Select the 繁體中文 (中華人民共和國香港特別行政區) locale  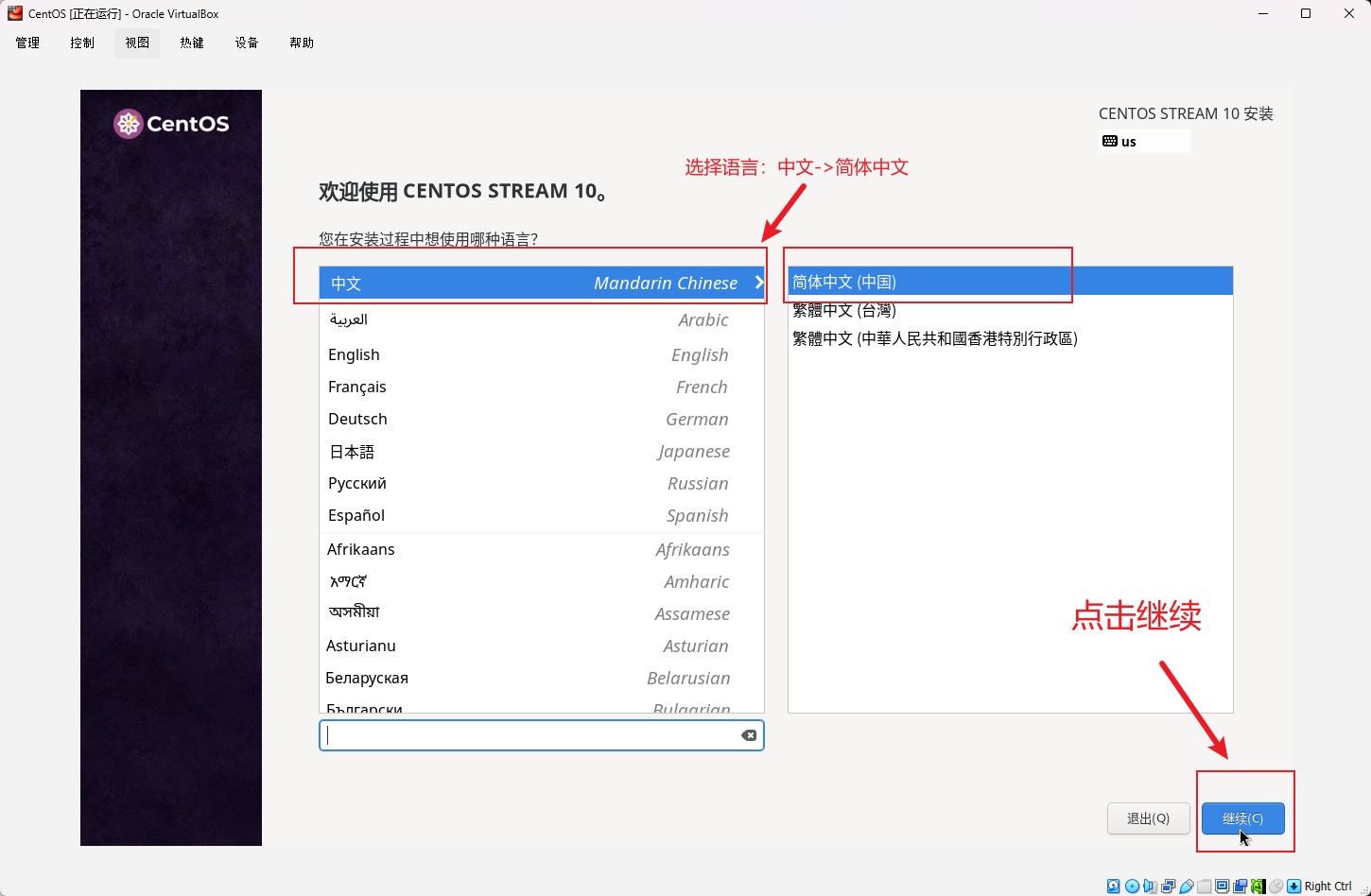(x=1011, y=338)
